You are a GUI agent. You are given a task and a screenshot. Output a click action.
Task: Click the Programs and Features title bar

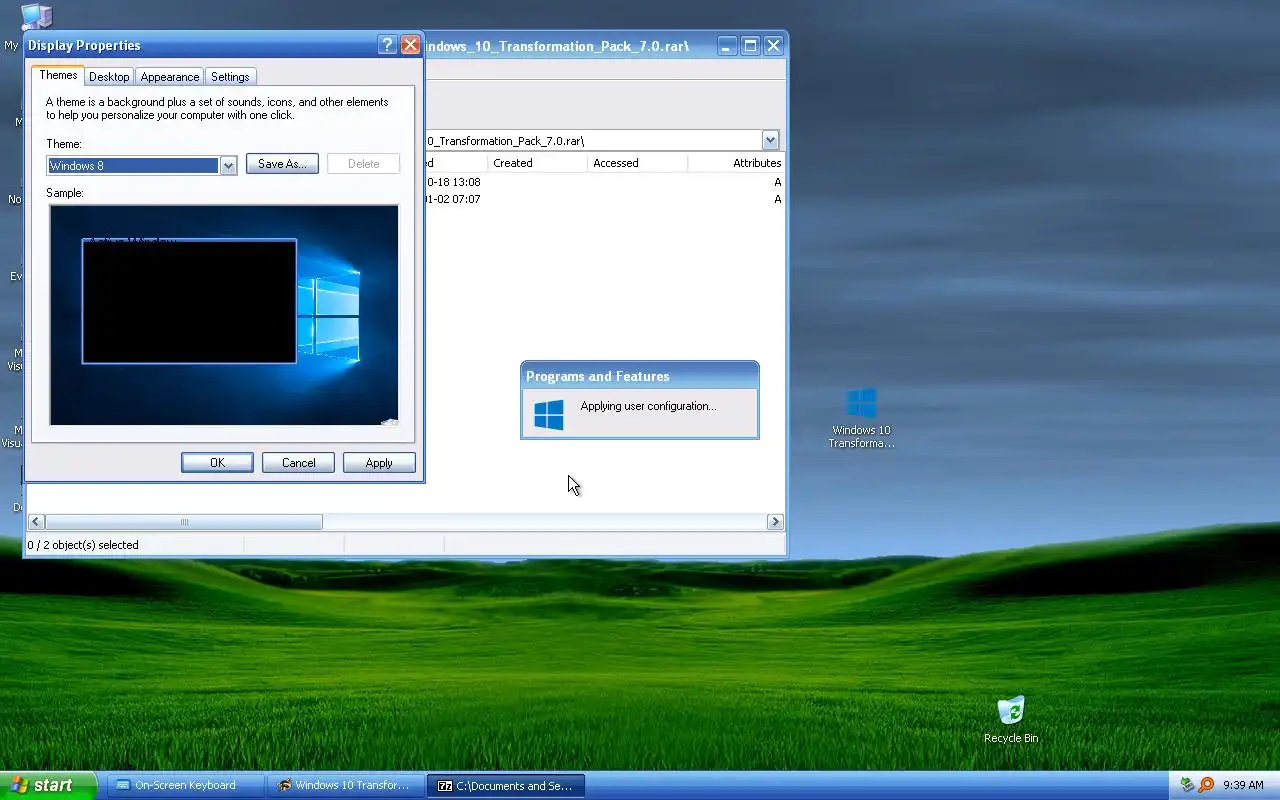click(x=640, y=376)
